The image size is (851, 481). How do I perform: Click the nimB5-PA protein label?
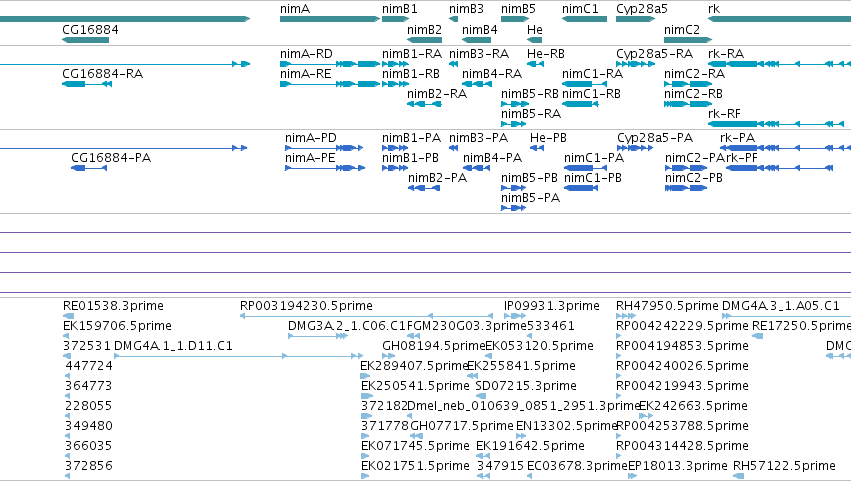[530, 198]
